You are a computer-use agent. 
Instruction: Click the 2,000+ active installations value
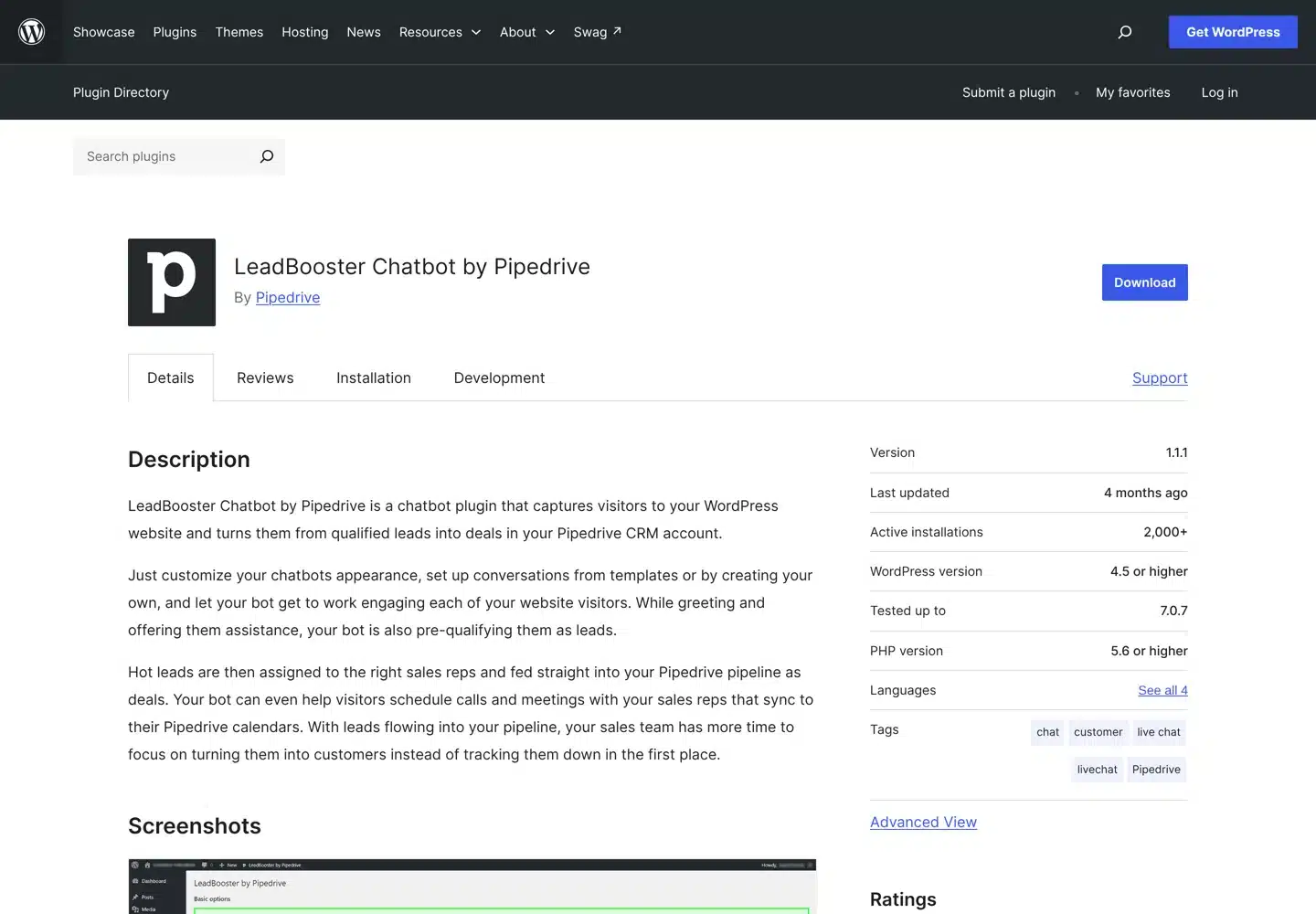[x=1165, y=532]
